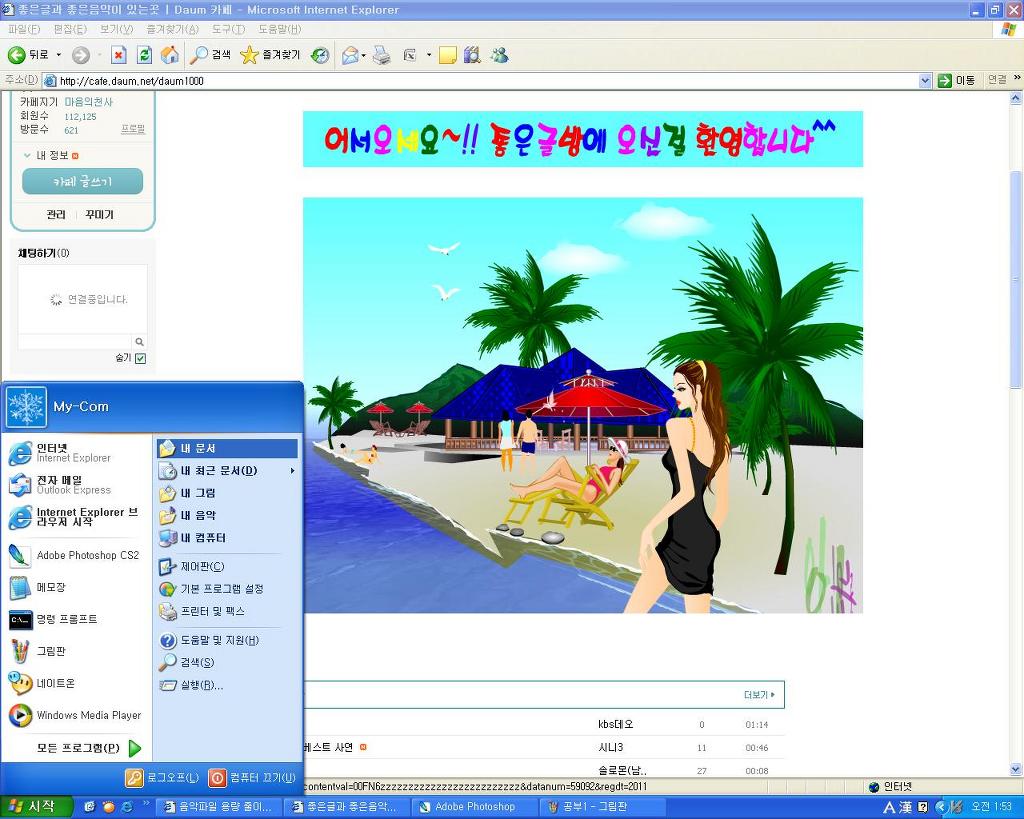Click the Mail envelope toolbar icon

(350, 56)
